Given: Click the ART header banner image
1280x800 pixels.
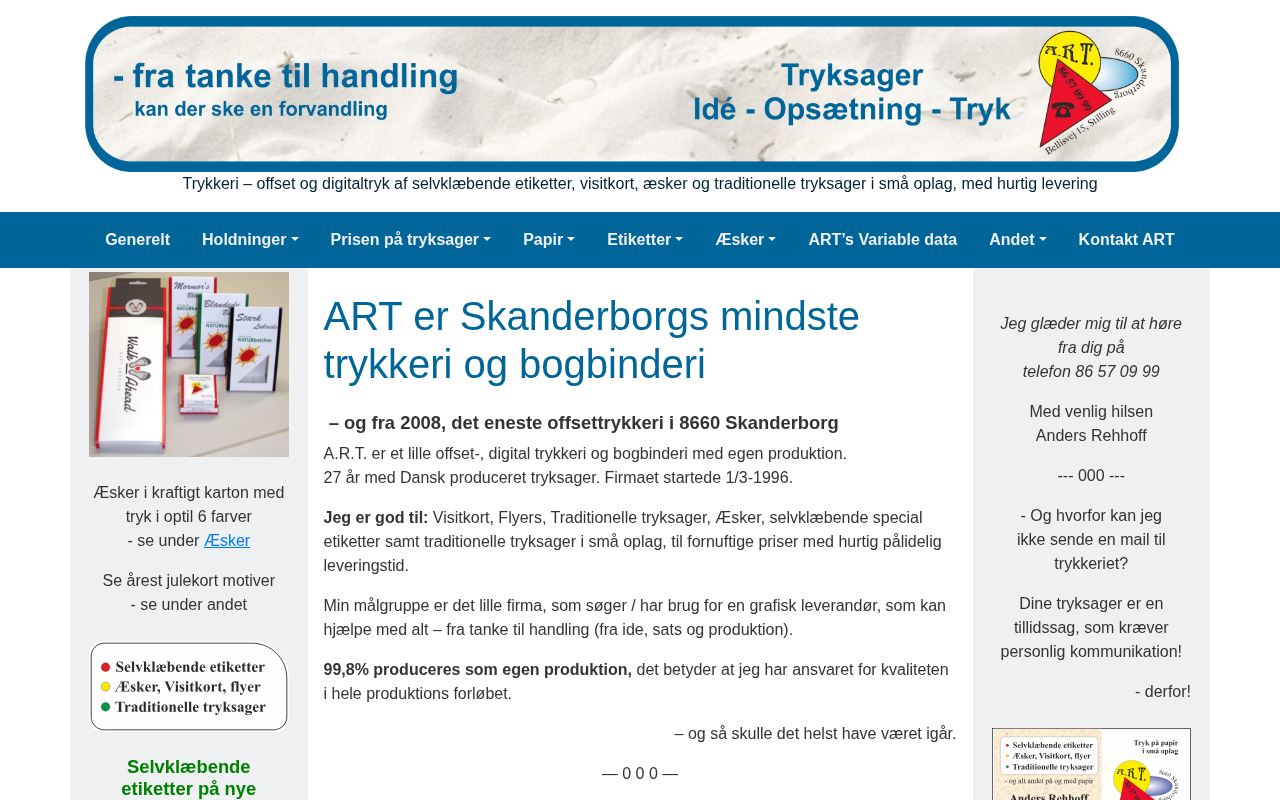Looking at the screenshot, I should click(x=632, y=94).
